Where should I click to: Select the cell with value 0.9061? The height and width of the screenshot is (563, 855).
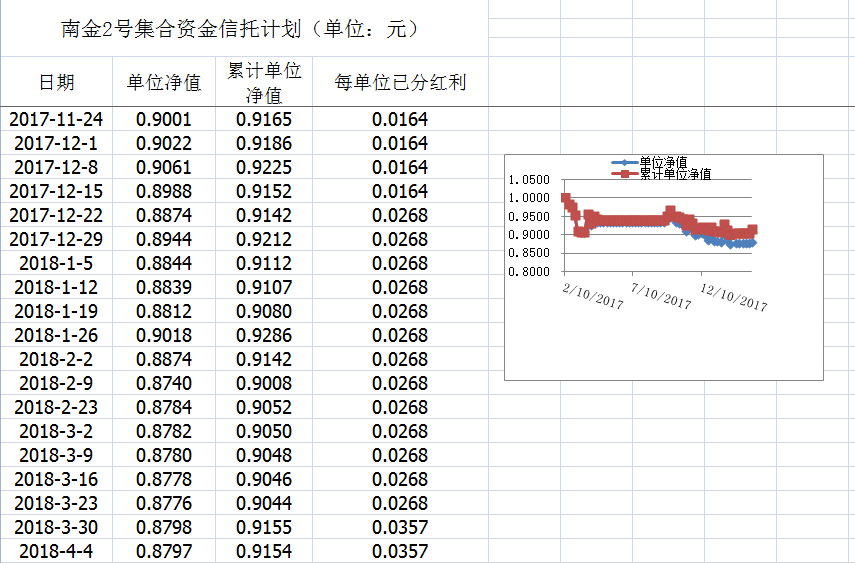pos(164,167)
